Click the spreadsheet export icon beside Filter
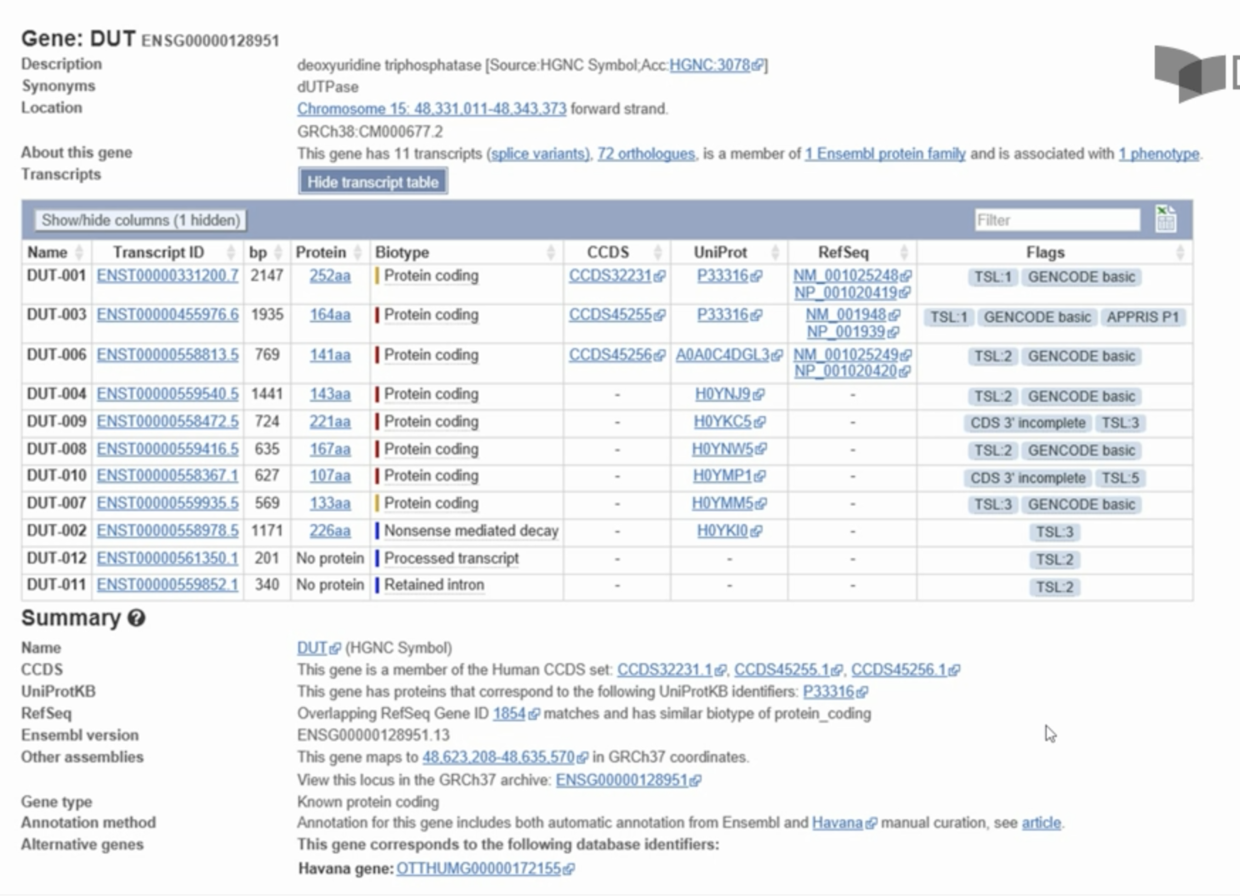 point(1165,219)
